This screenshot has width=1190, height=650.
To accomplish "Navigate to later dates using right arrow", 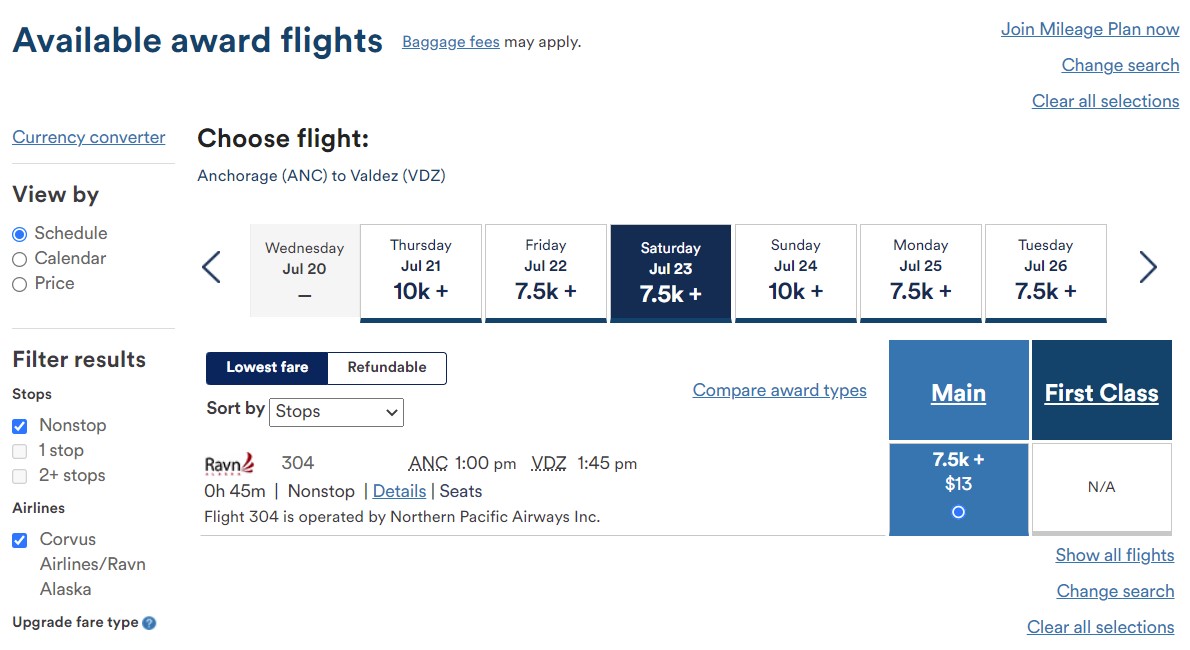I will [1148, 268].
